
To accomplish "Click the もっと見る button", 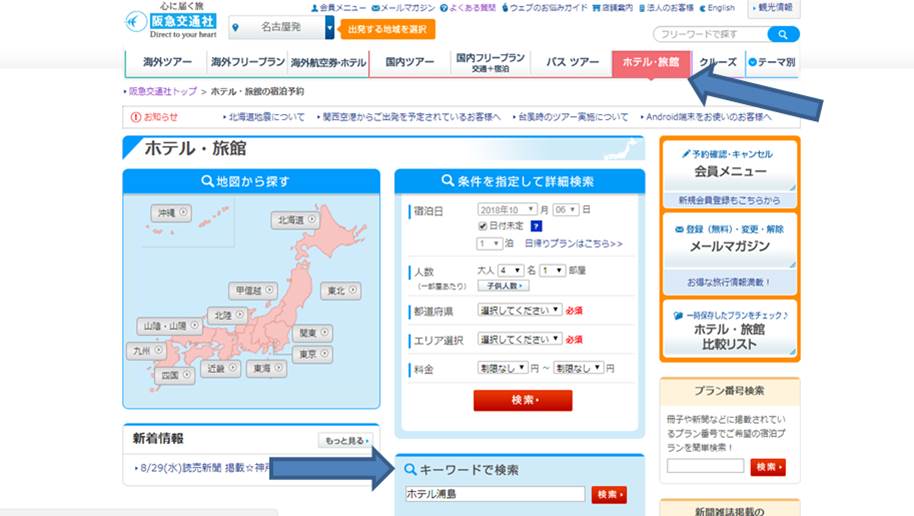I will (346, 441).
